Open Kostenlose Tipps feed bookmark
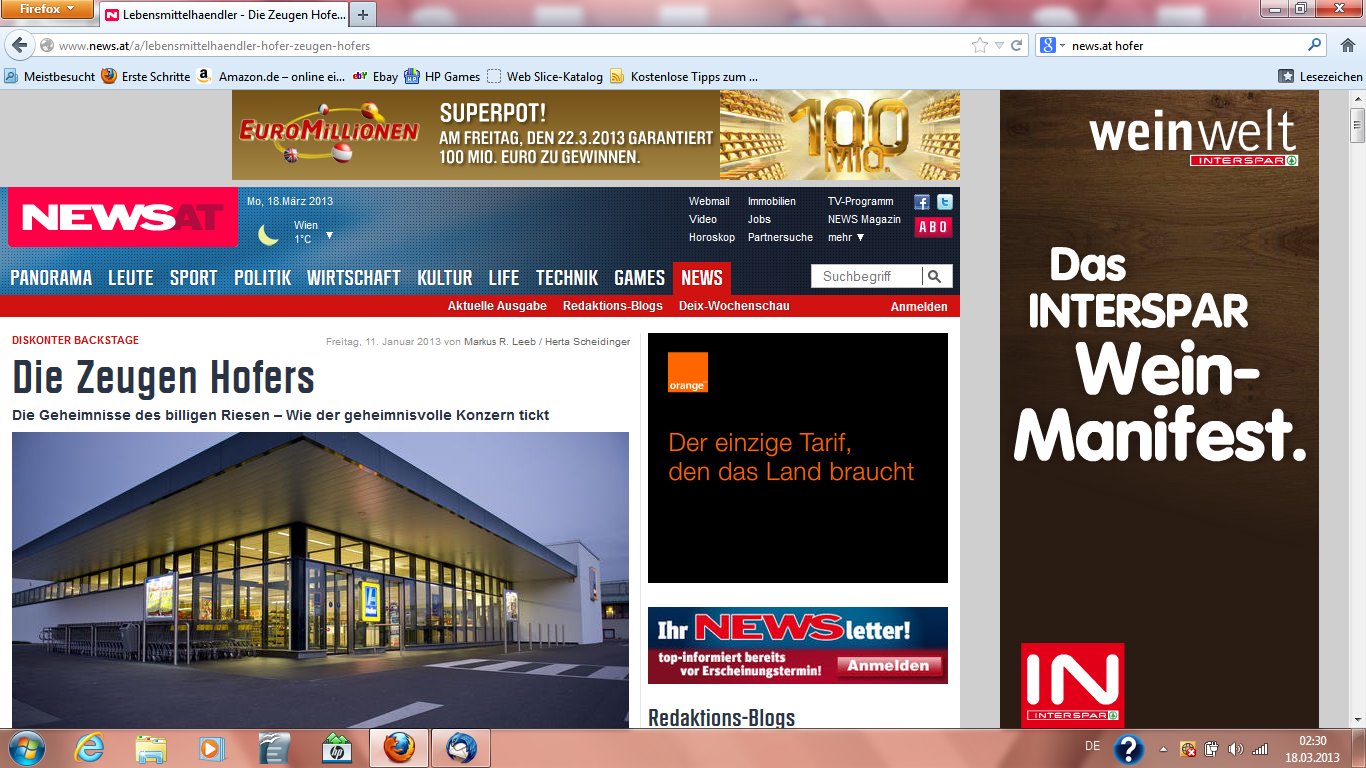This screenshot has width=1366, height=768. click(x=684, y=76)
